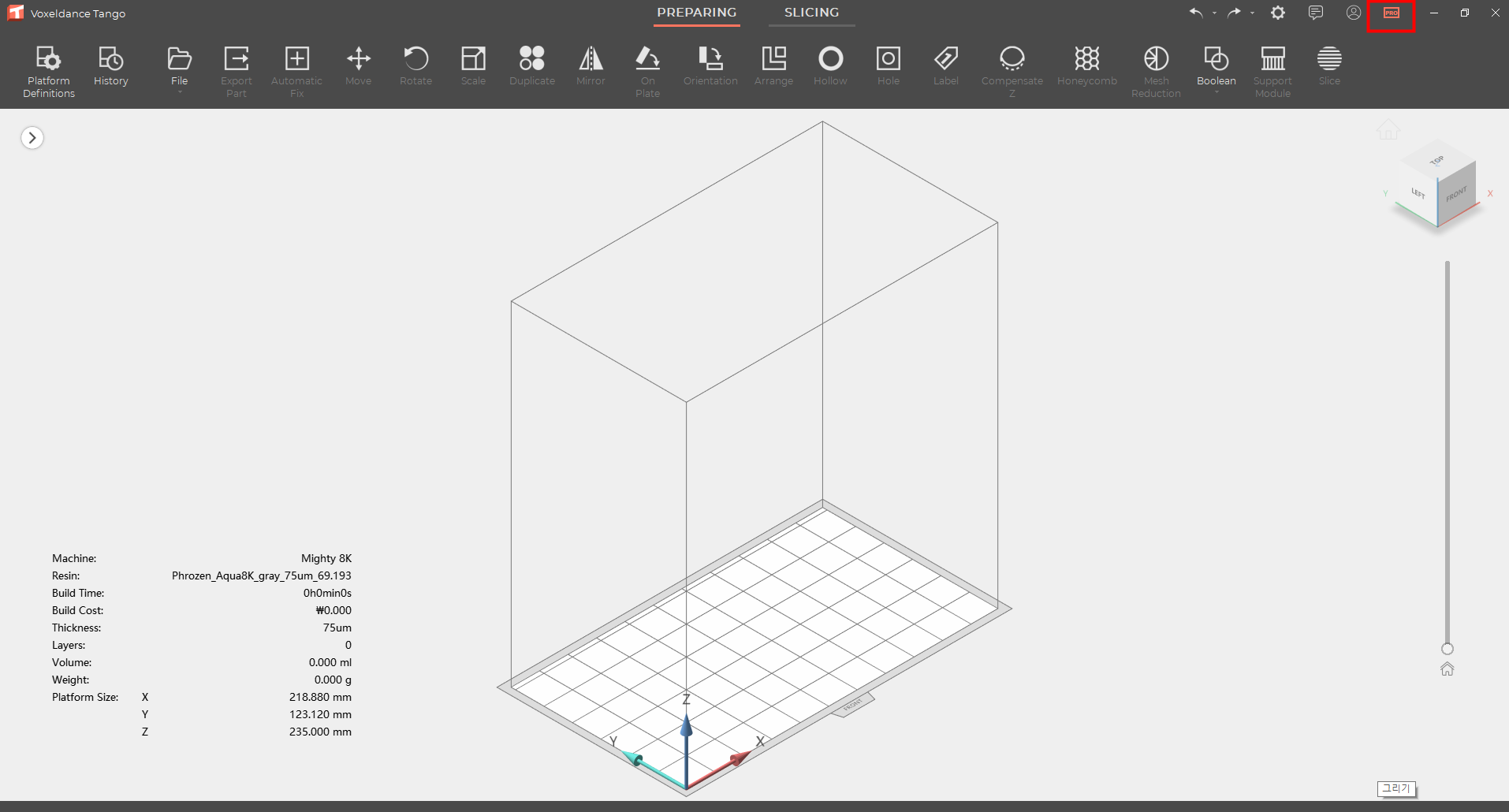The image size is (1509, 812).
Task: Click the home view icon above cube
Action: click(1388, 129)
